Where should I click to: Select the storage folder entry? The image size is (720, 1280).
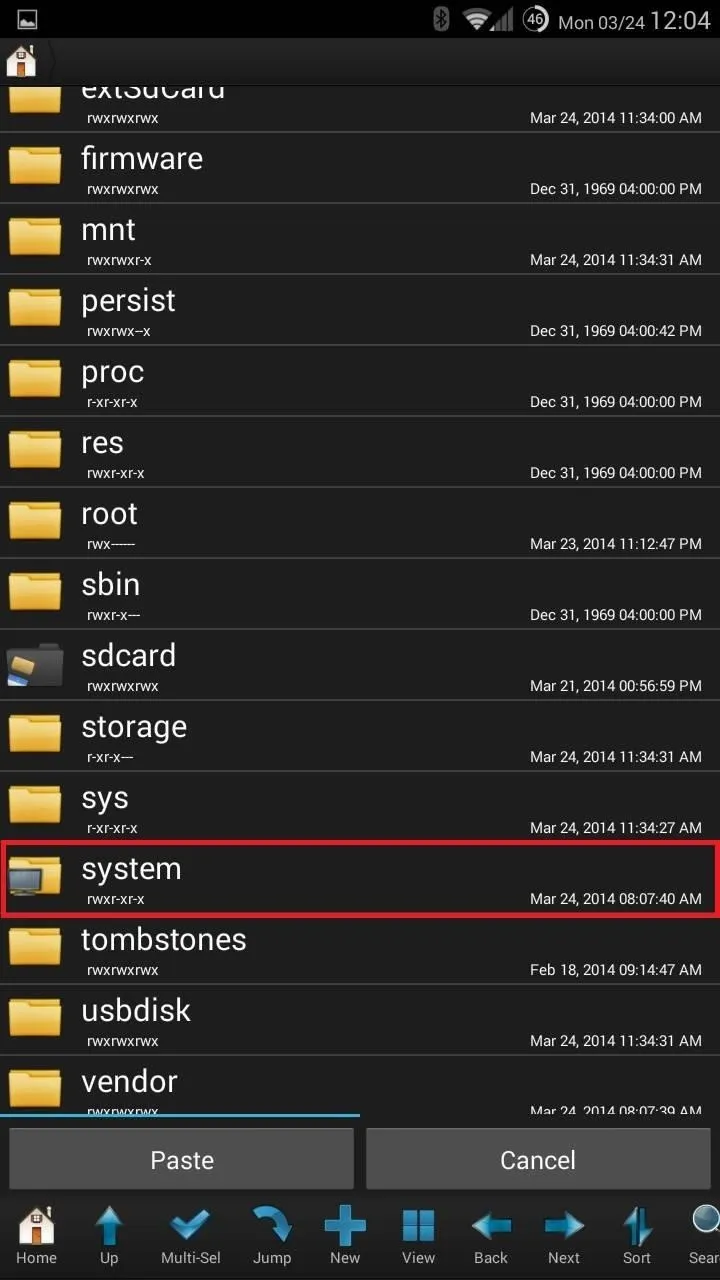[360, 736]
